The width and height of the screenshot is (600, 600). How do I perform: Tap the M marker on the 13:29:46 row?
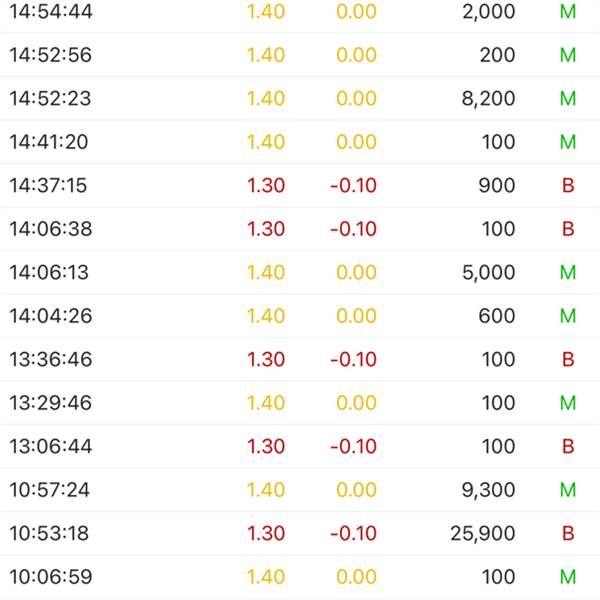click(x=568, y=403)
